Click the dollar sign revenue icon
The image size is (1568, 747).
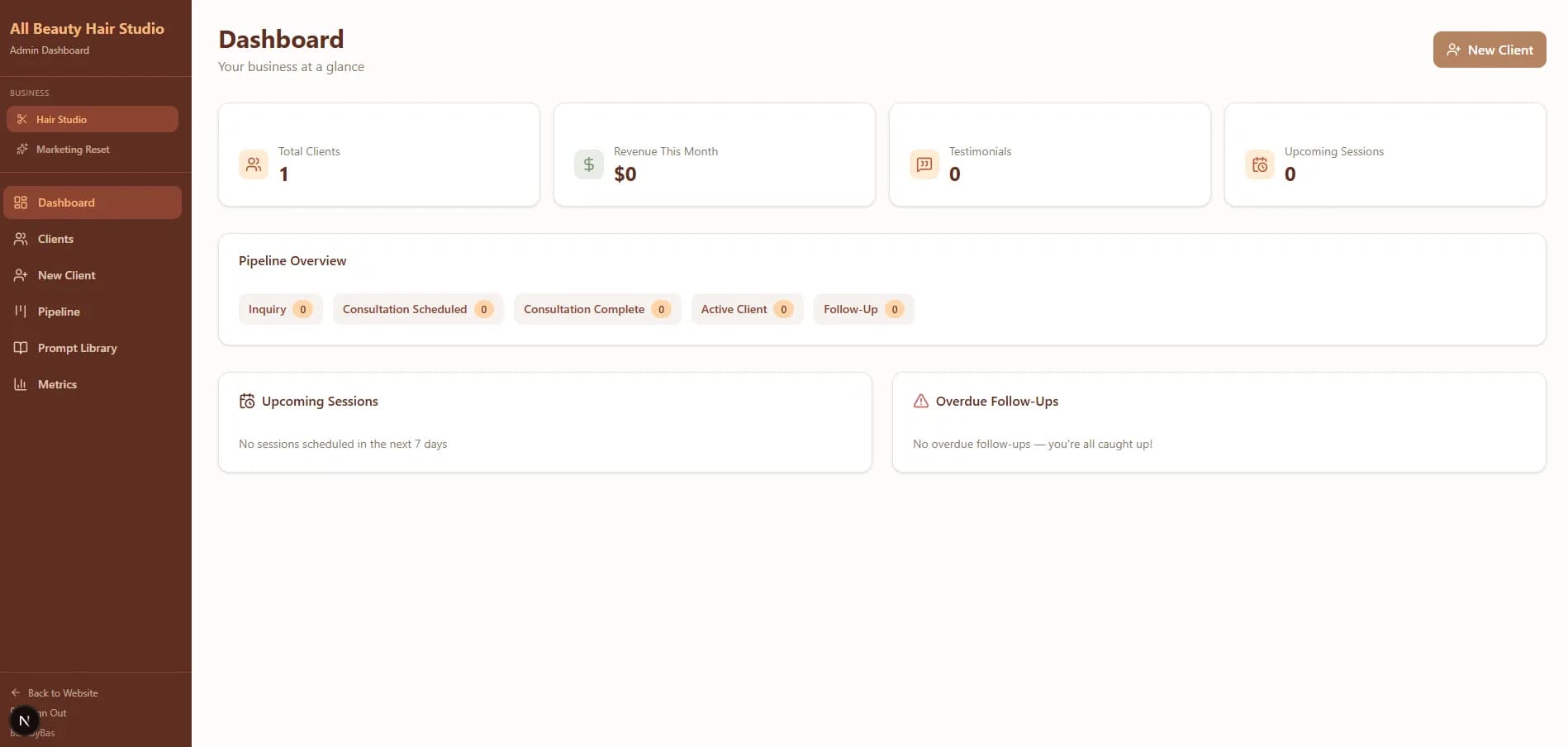588,164
